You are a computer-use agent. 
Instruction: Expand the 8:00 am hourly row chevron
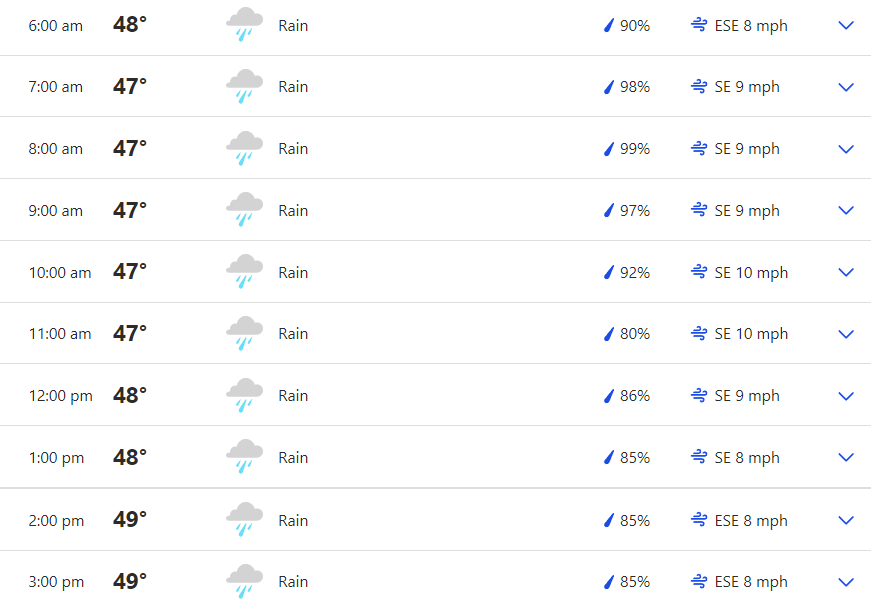tap(845, 149)
